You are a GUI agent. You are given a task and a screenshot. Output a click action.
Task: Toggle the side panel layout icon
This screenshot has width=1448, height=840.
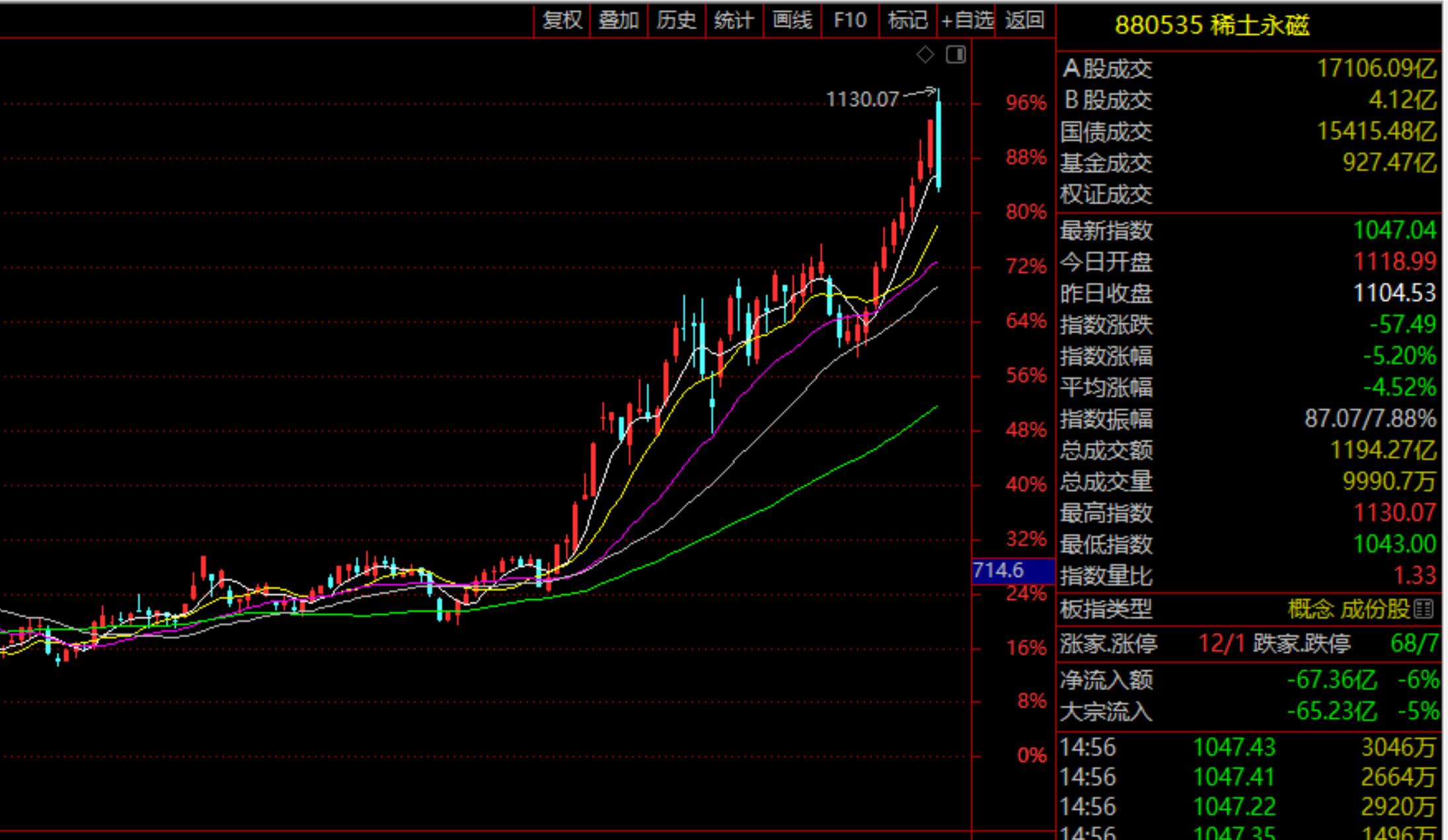tap(956, 55)
